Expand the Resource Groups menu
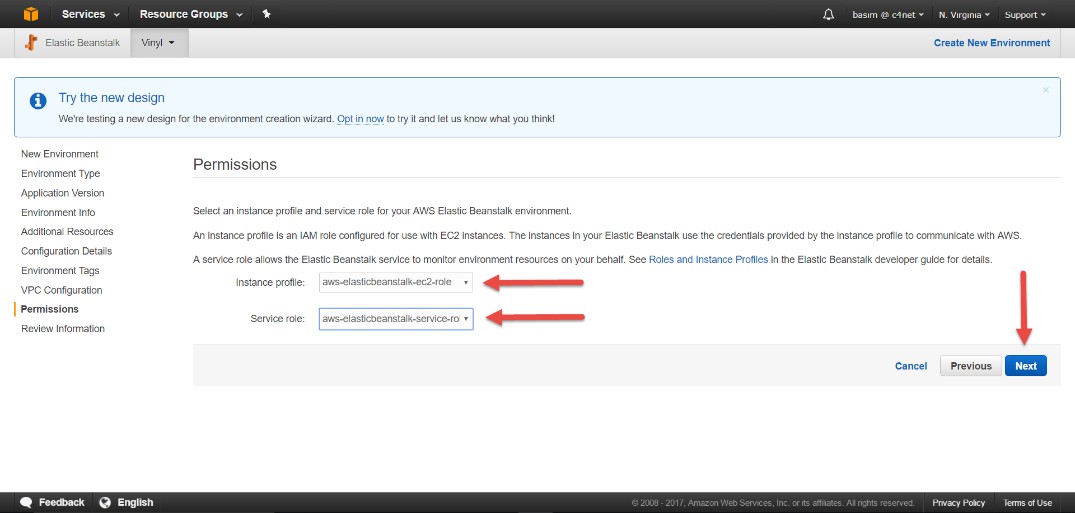1075x513 pixels. pyautogui.click(x=191, y=14)
